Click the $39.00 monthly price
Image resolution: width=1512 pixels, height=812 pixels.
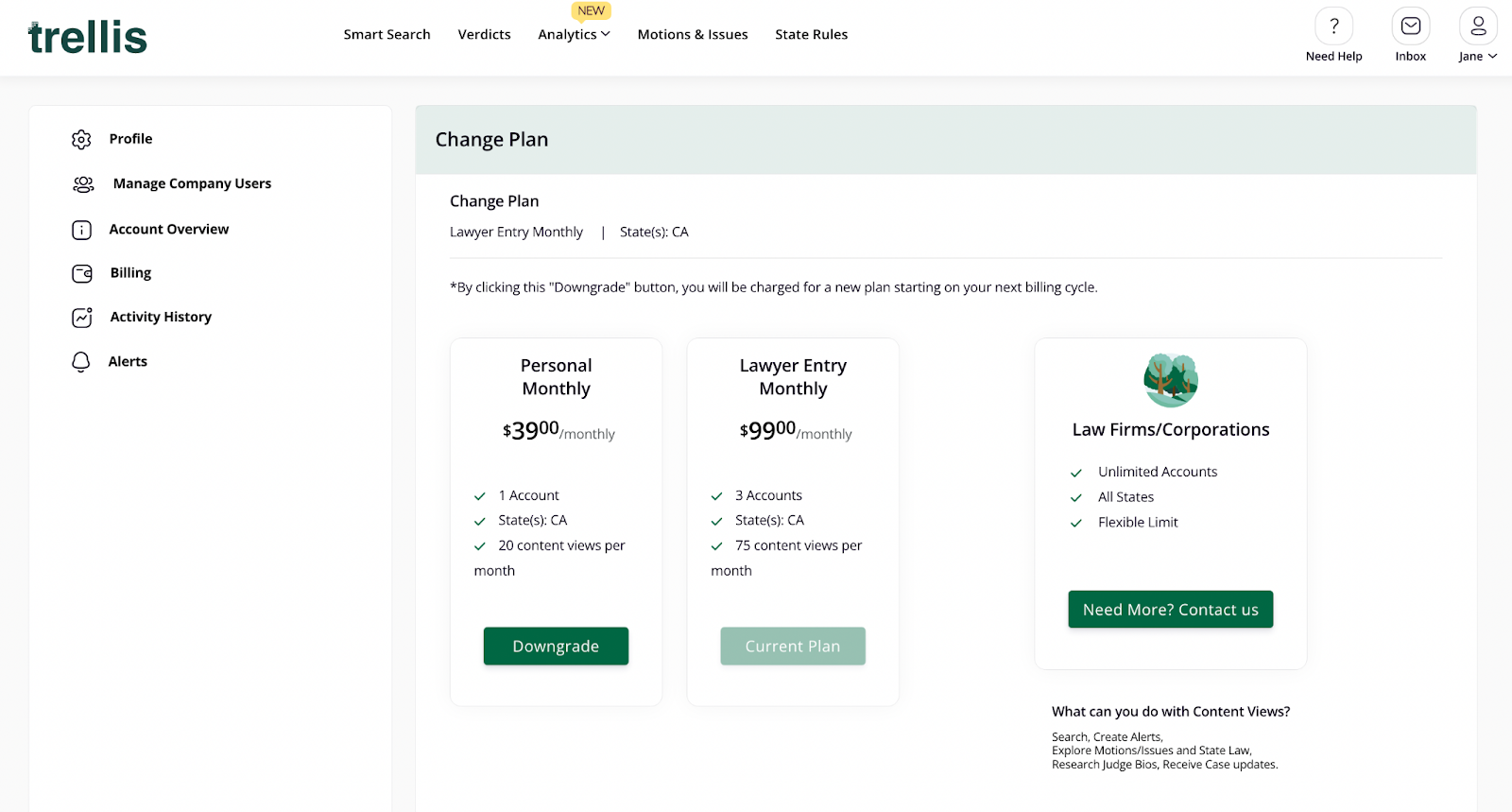(558, 431)
